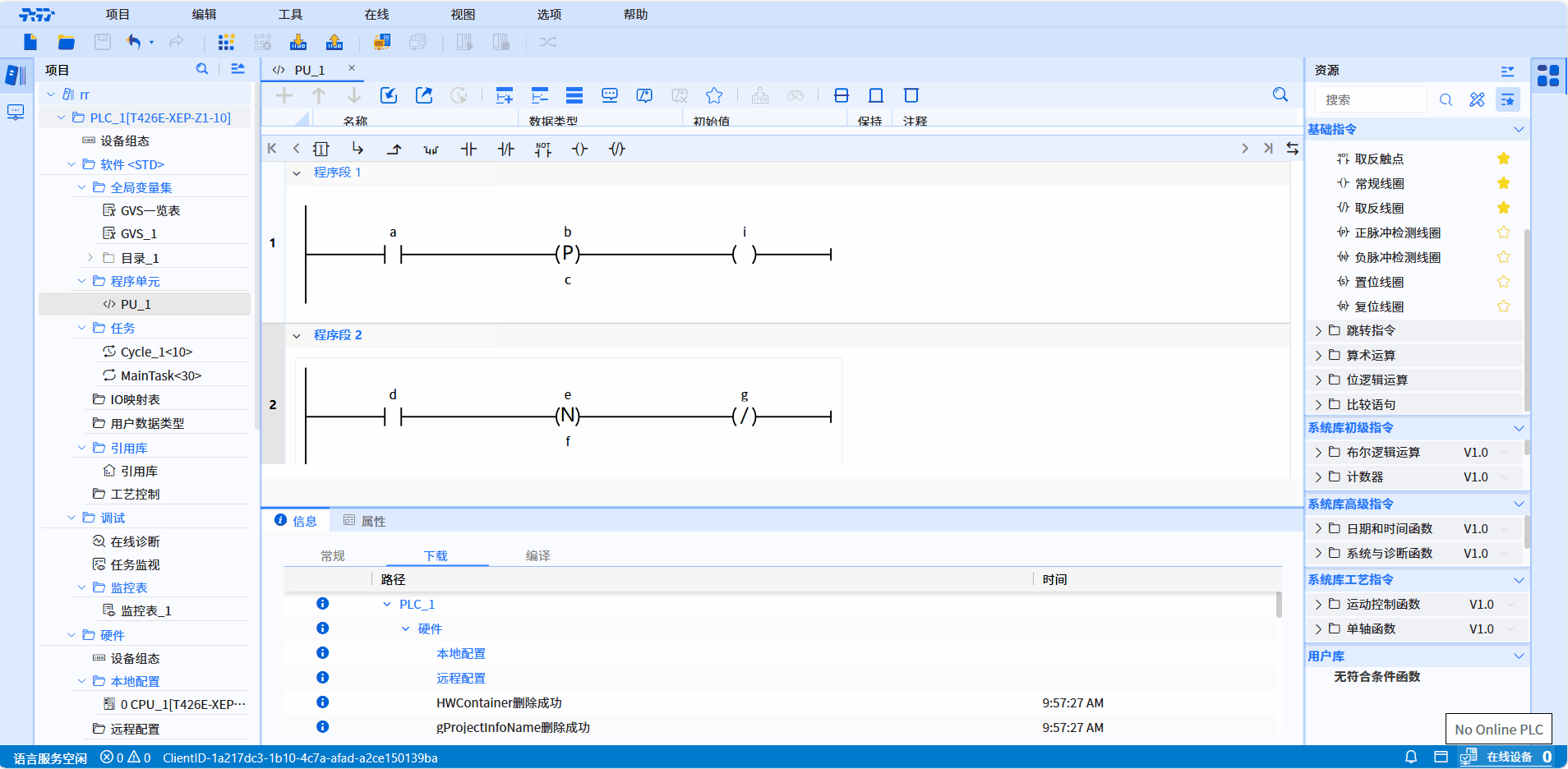Click the open folder icon in toolbar
The width and height of the screenshot is (1568, 769).
[67, 42]
